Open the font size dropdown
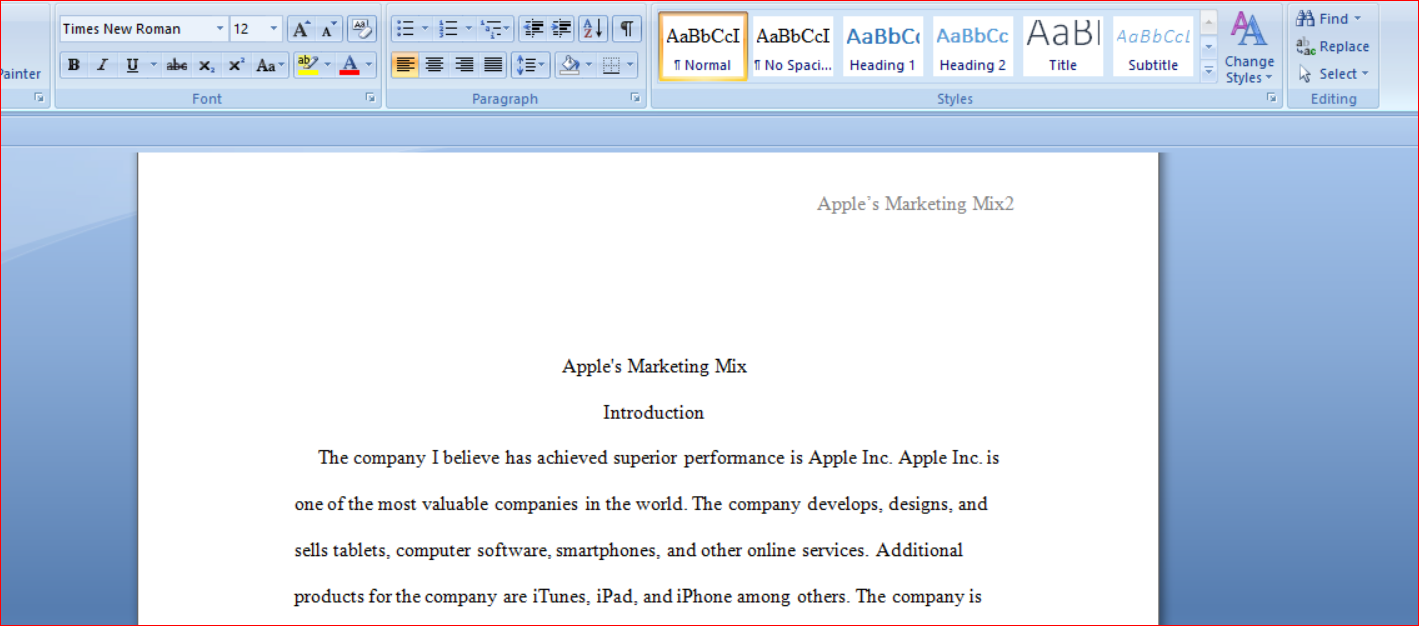This screenshot has width=1419, height=626. coord(274,28)
